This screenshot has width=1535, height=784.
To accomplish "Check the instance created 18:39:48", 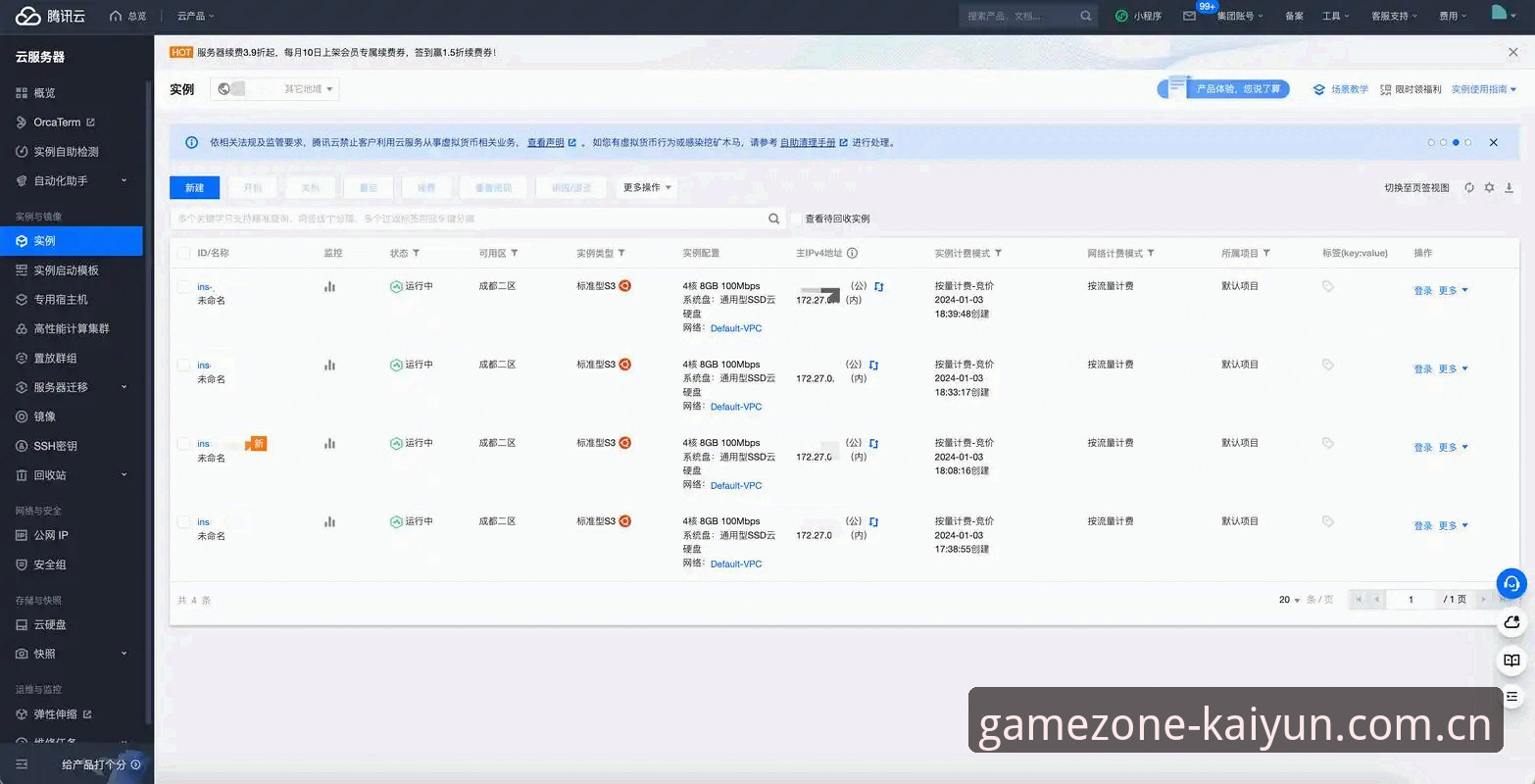I will tap(183, 286).
